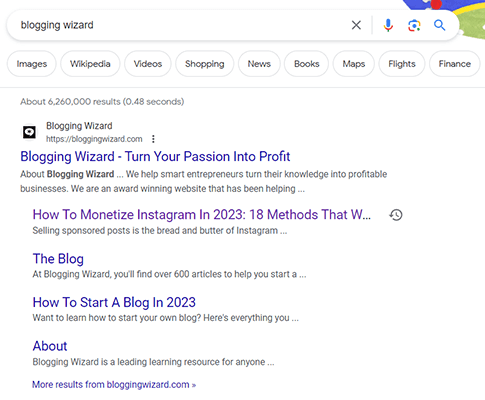Click snippet 'Blogging Wizard is a leading learning resource'
The width and height of the screenshot is (485, 400).
coord(153,362)
